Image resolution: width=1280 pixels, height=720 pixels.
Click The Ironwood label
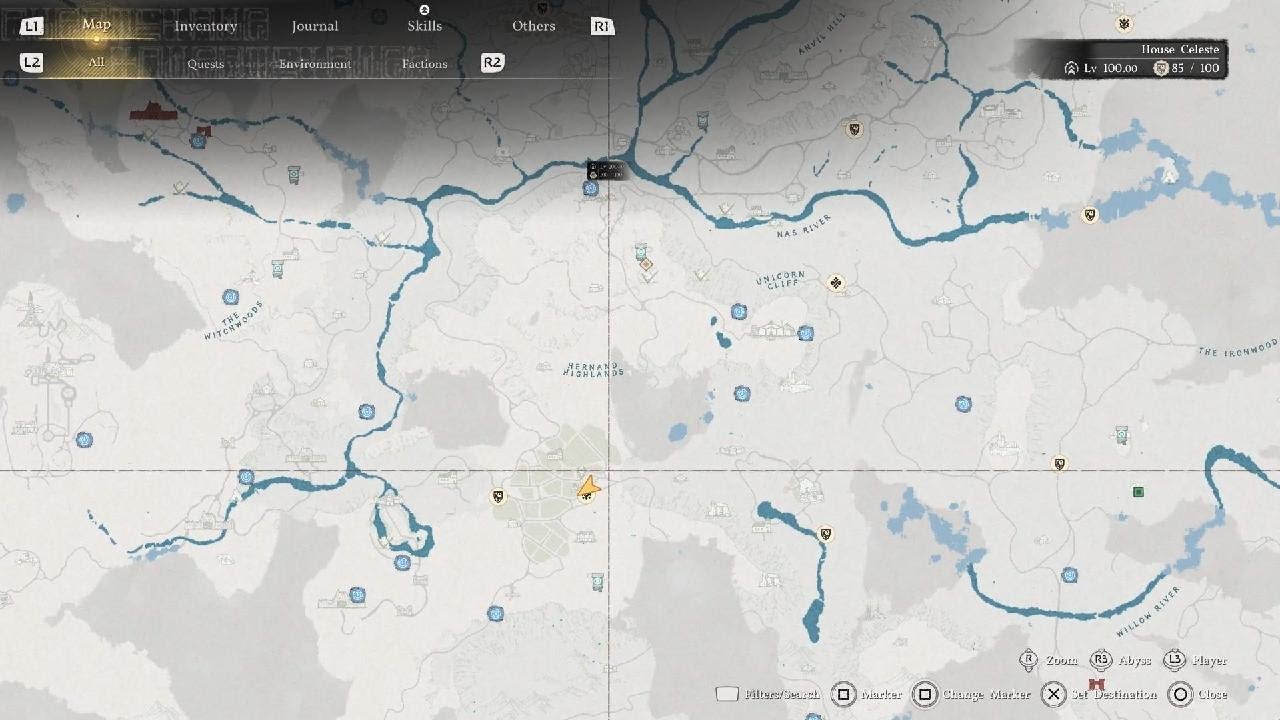click(x=1238, y=348)
